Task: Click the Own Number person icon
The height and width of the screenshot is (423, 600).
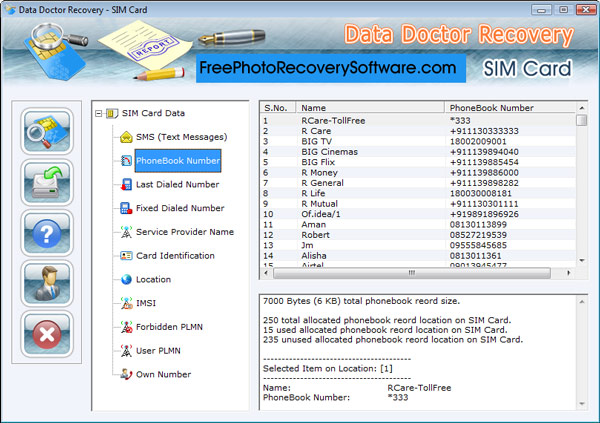Action: click(126, 374)
